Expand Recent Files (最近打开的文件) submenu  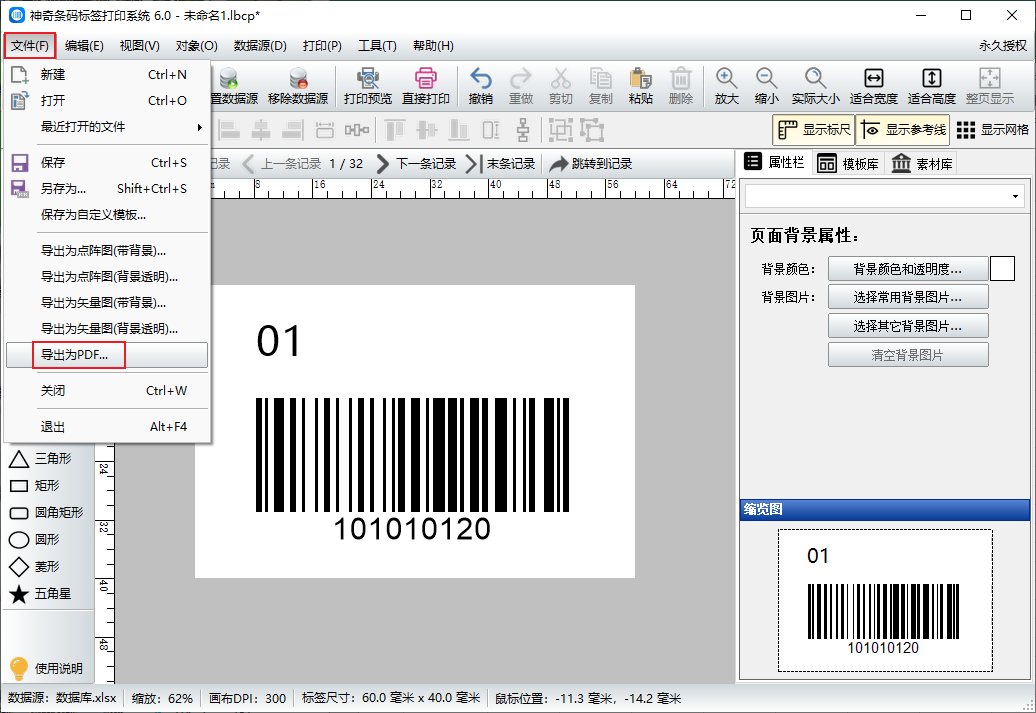tap(107, 127)
